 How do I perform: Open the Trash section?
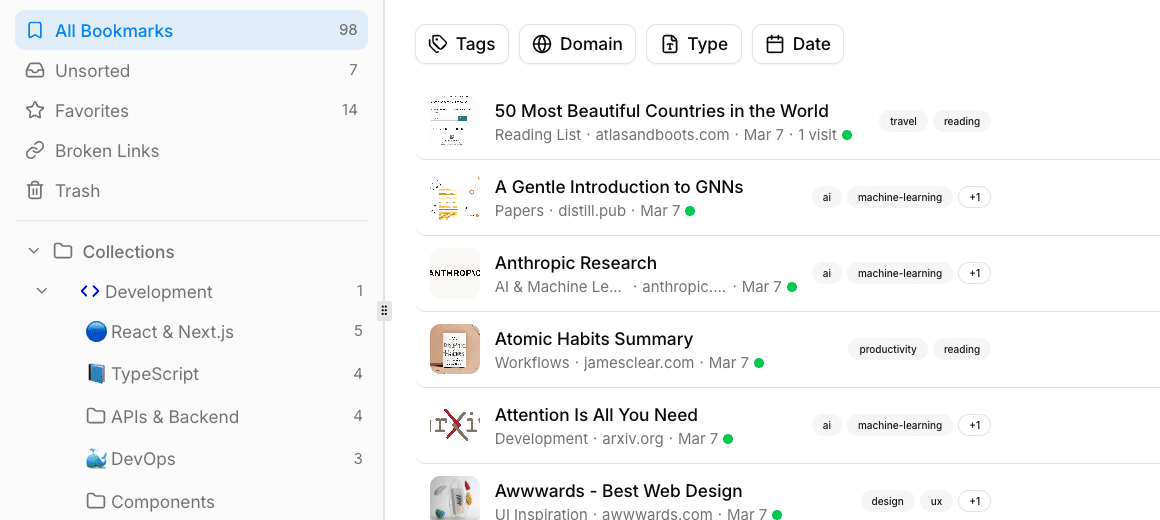pyautogui.click(x=192, y=190)
